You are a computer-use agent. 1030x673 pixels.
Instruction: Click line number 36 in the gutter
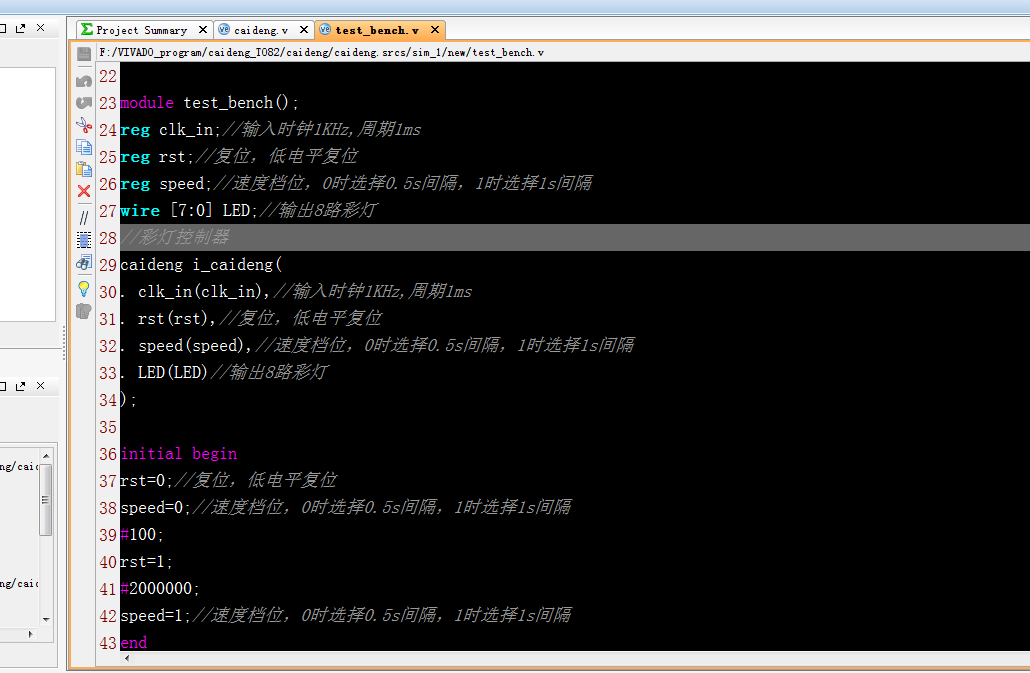click(x=108, y=454)
